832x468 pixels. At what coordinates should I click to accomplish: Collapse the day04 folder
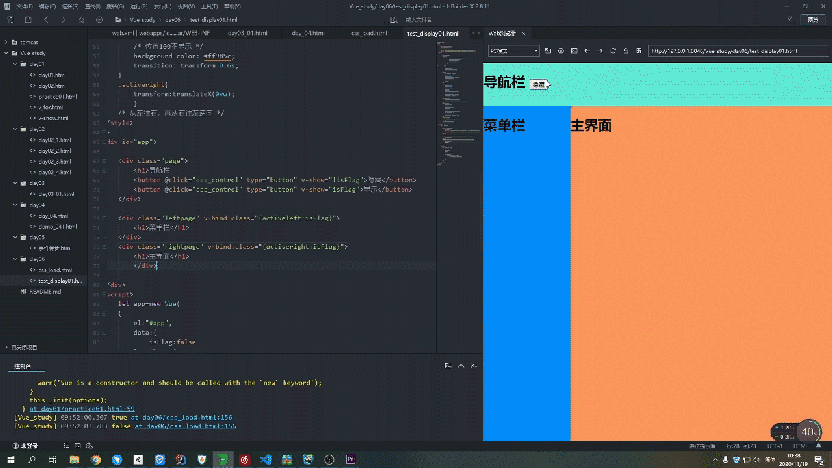(15, 205)
